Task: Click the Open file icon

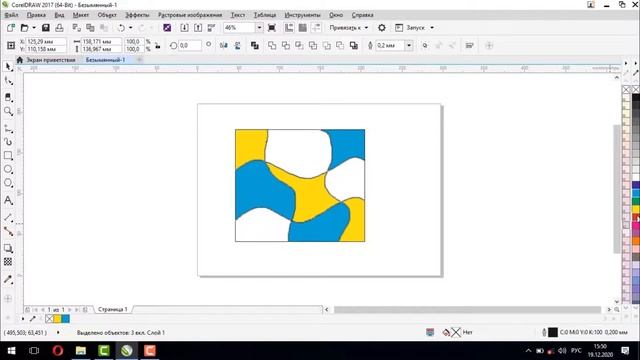Action: 24,28
